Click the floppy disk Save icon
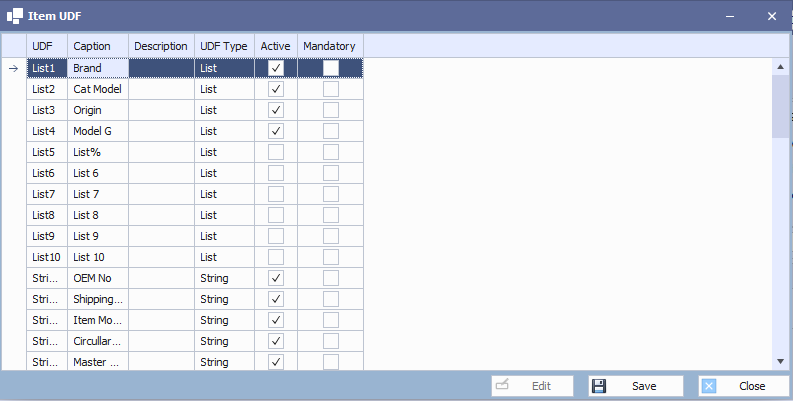Screen dimensions: 793x401 599,386
